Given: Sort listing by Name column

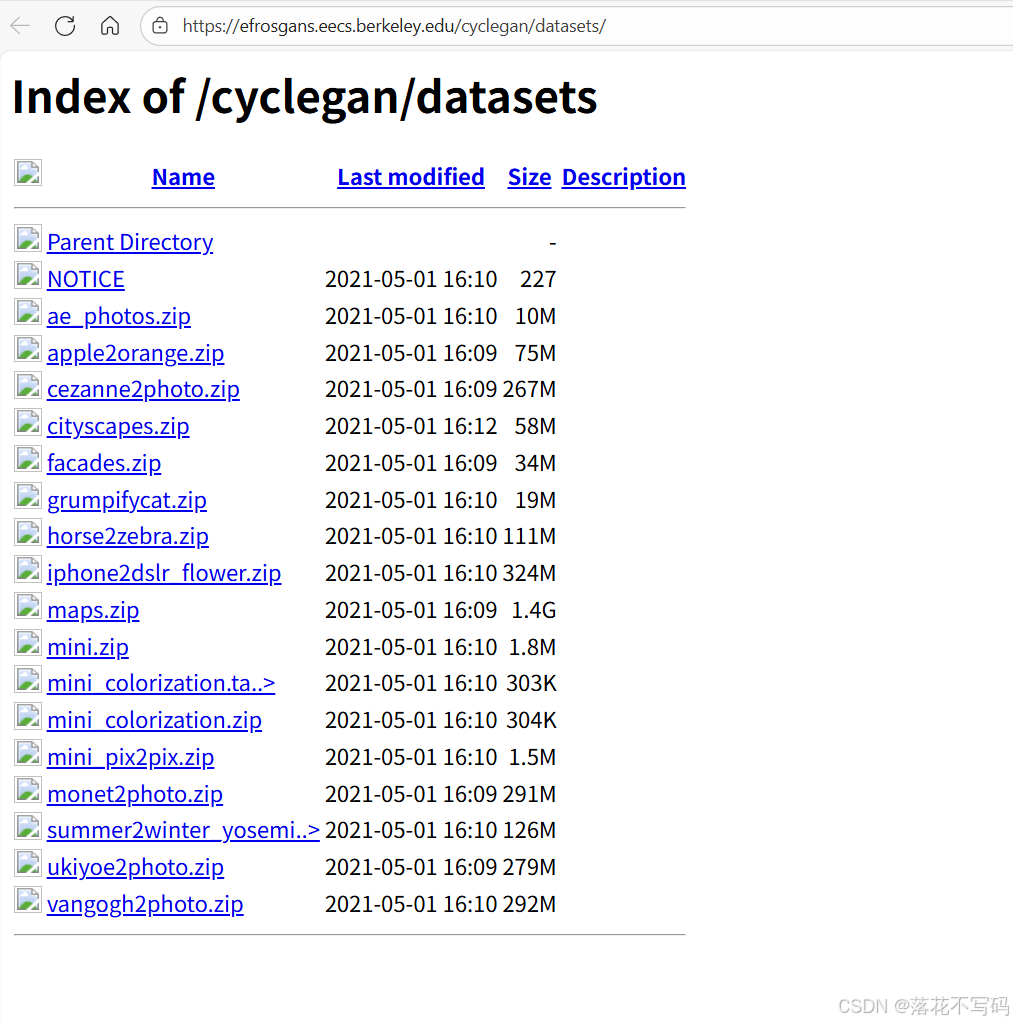Looking at the screenshot, I should click(183, 177).
